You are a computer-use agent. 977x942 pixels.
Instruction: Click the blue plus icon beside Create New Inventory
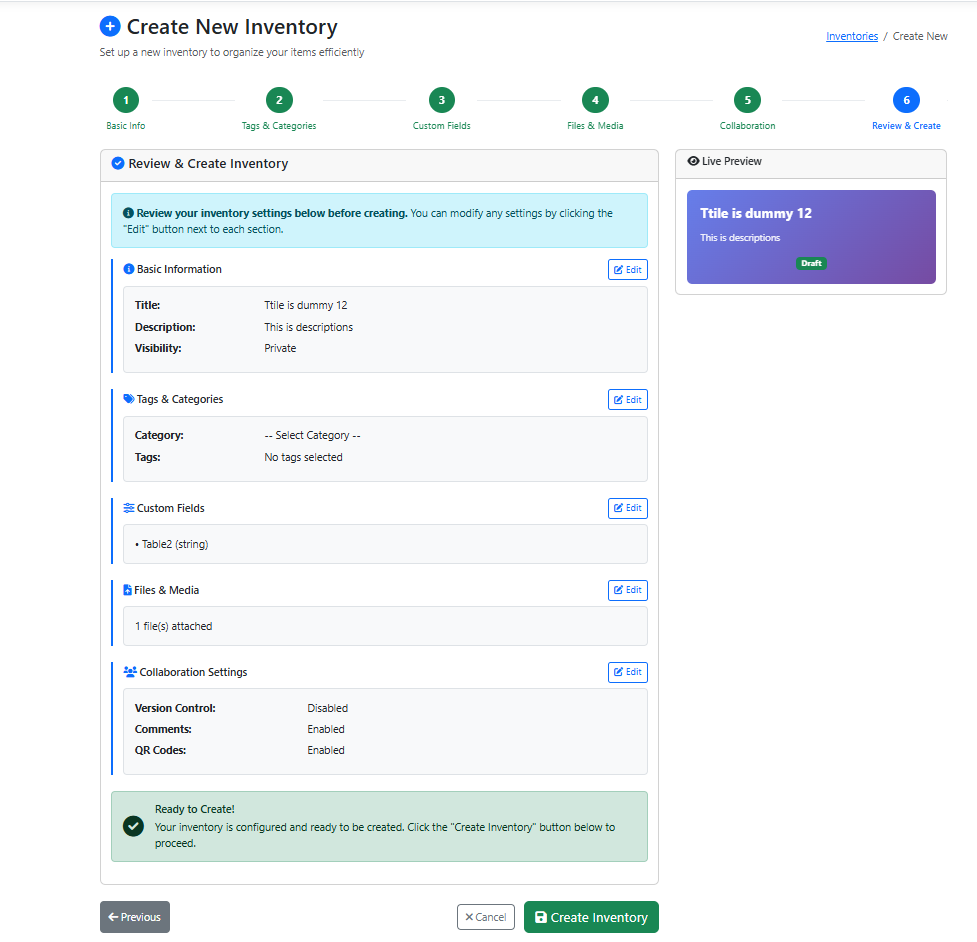click(110, 27)
